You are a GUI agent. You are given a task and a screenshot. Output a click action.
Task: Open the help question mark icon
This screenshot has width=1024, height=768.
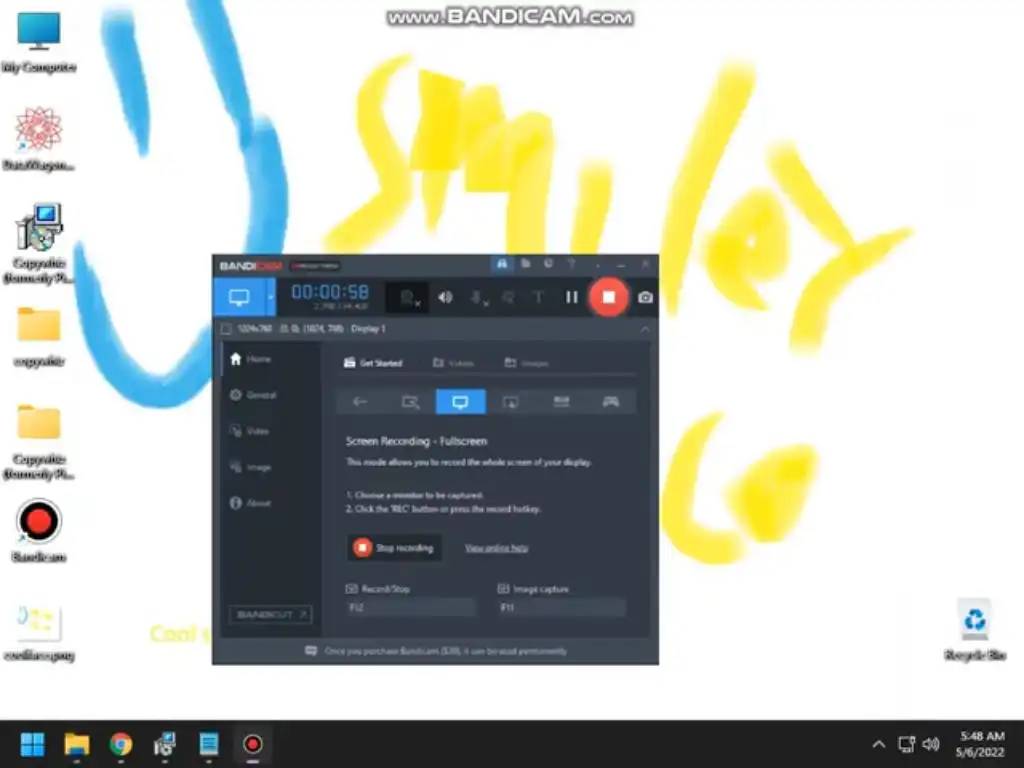[571, 264]
